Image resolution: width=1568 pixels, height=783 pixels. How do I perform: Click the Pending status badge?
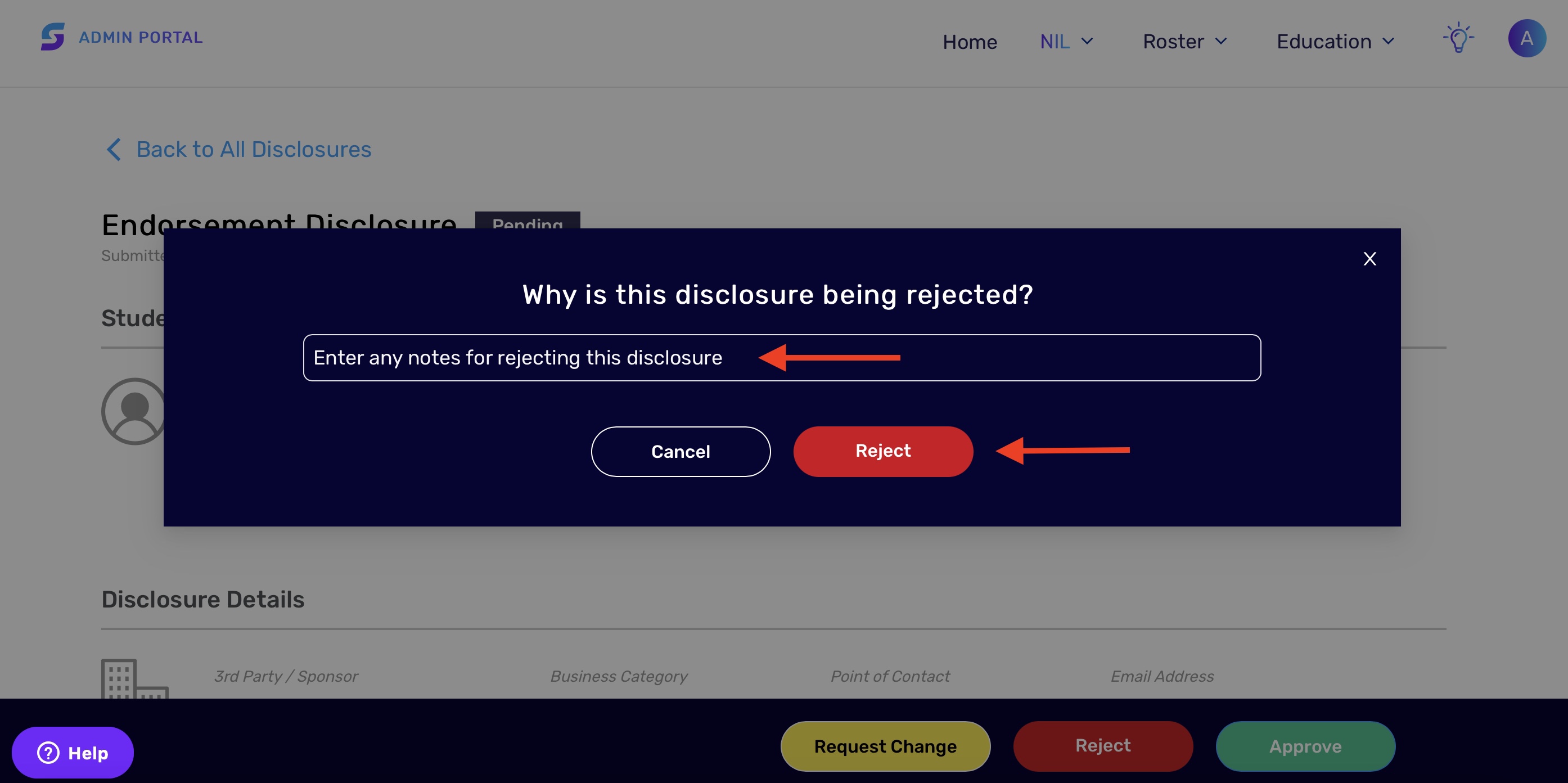527,220
